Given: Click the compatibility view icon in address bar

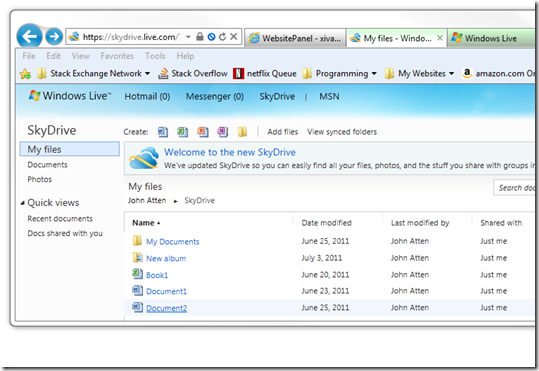Looking at the screenshot, I should 211,37.
